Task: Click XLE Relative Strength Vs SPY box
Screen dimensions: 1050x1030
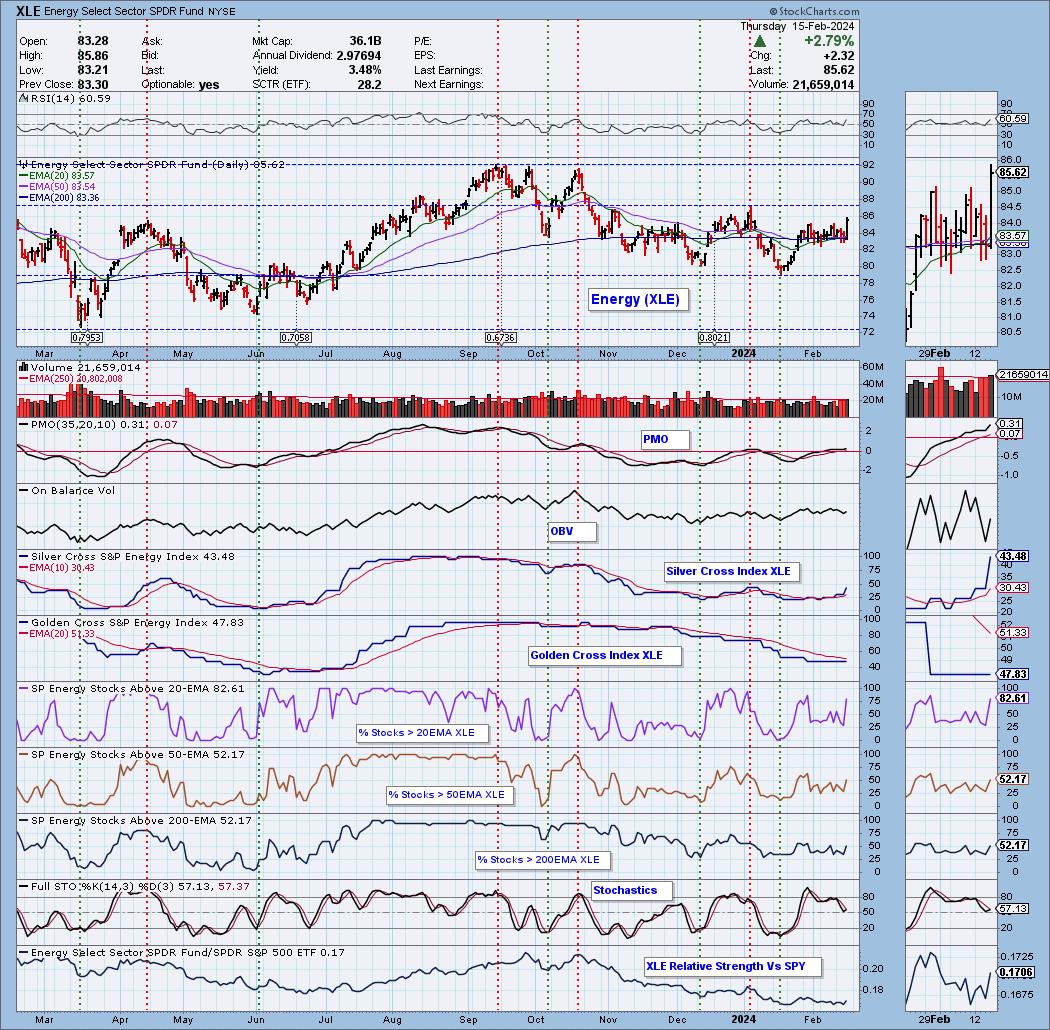Action: tap(732, 966)
